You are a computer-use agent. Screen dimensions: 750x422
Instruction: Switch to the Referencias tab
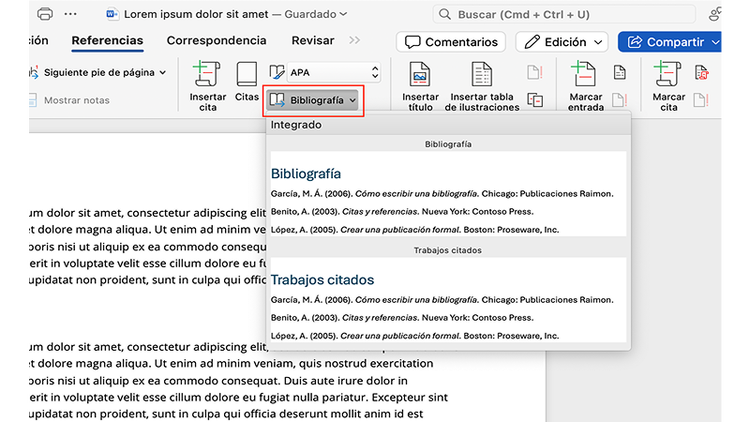[x=107, y=41]
